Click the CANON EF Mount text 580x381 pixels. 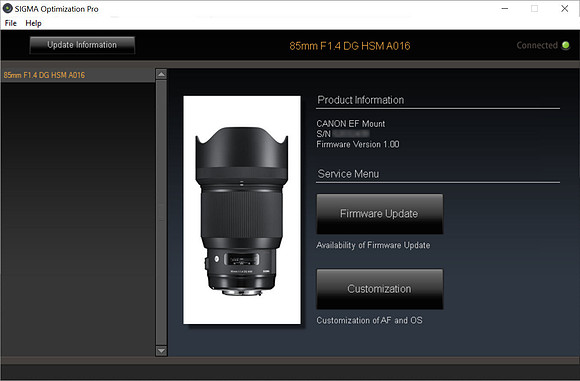[351, 124]
